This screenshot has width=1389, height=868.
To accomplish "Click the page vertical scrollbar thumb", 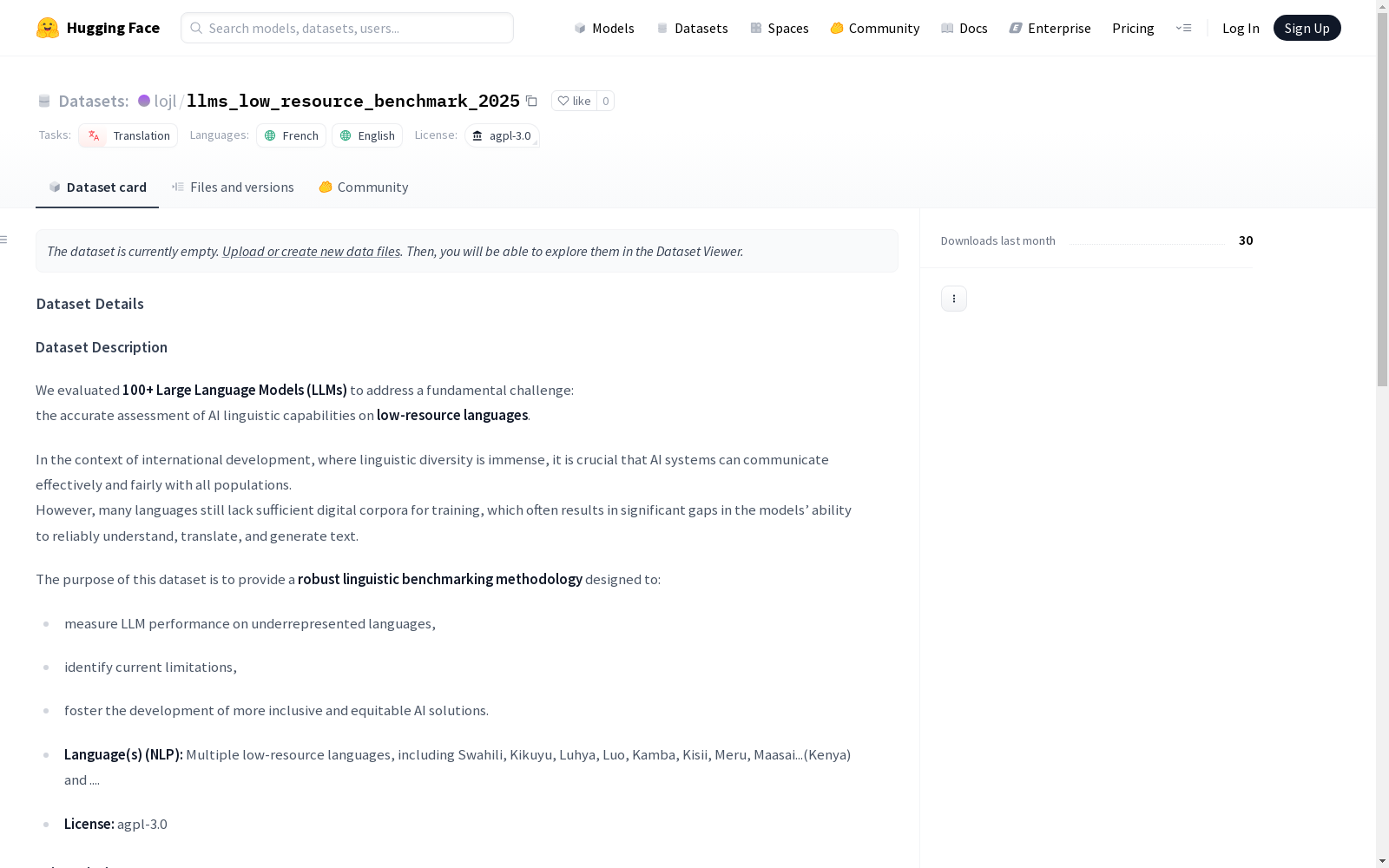I will point(1382,200).
